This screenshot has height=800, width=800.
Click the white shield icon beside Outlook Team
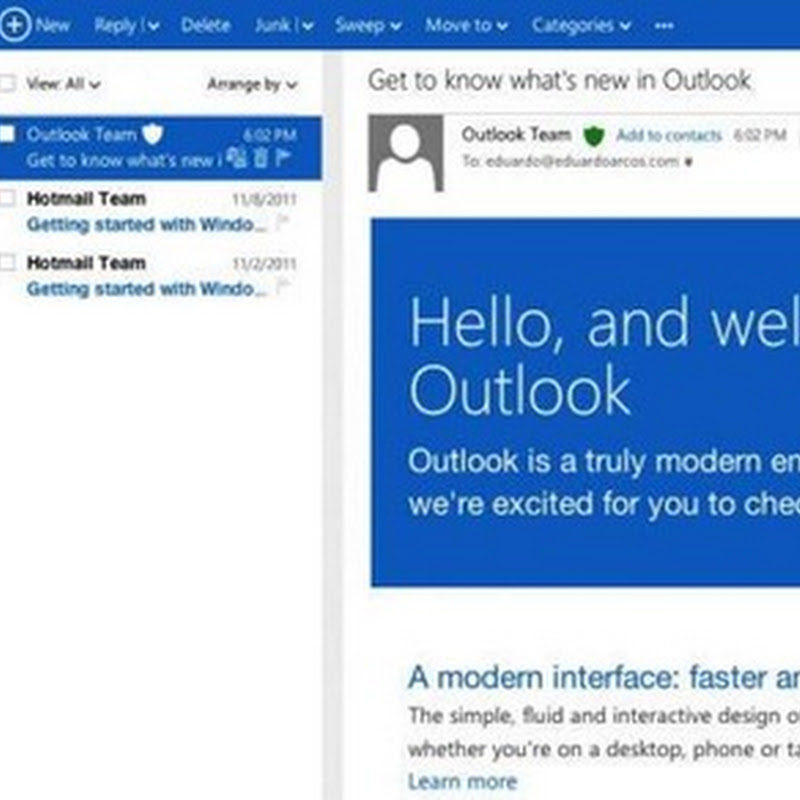(x=153, y=134)
